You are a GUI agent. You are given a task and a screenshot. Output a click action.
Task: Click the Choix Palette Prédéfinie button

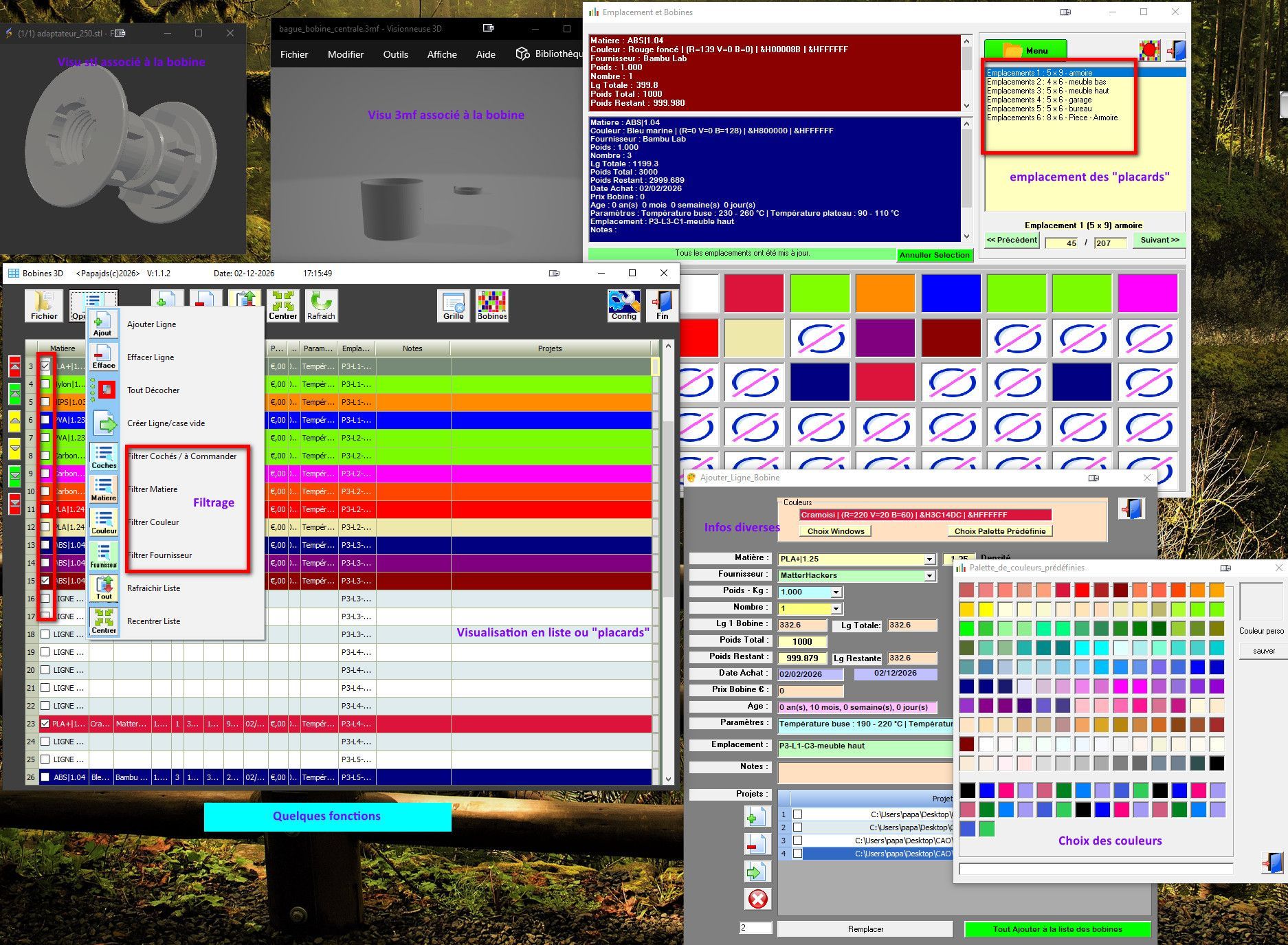click(1000, 531)
